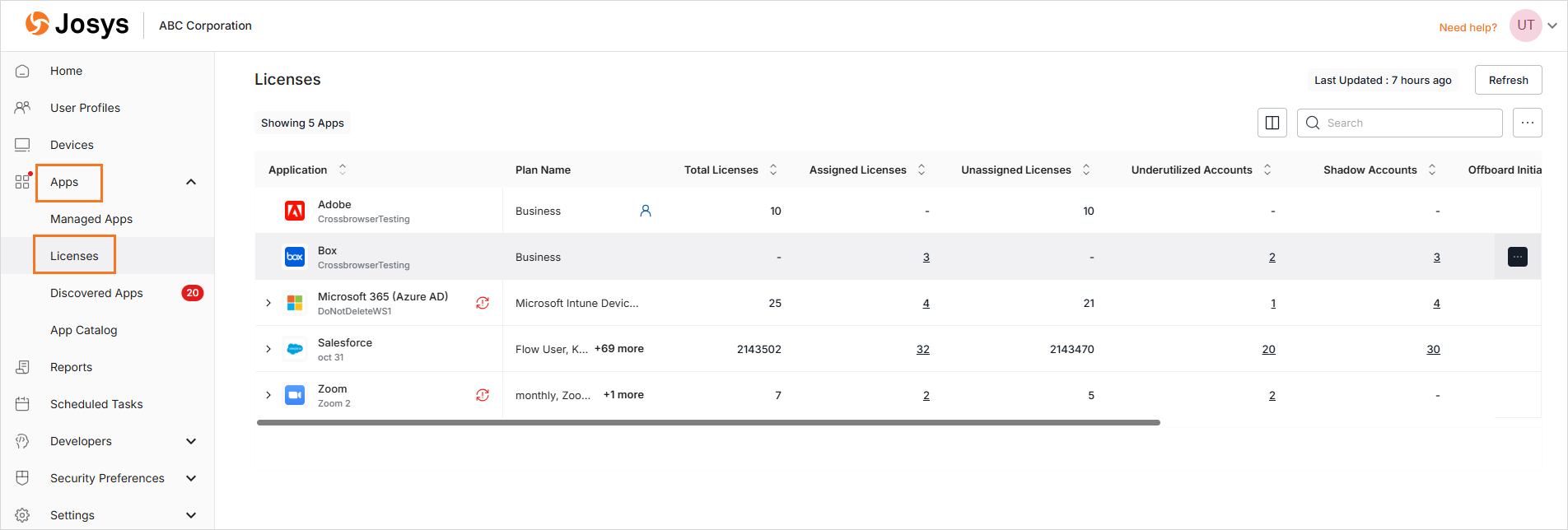Open App Catalog submenu item
The width and height of the screenshot is (1568, 530).
click(x=84, y=330)
